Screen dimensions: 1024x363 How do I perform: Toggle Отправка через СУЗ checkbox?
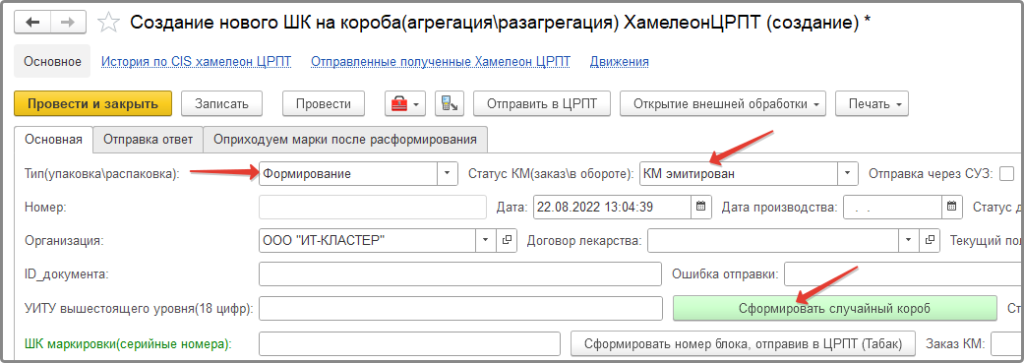[1007, 174]
